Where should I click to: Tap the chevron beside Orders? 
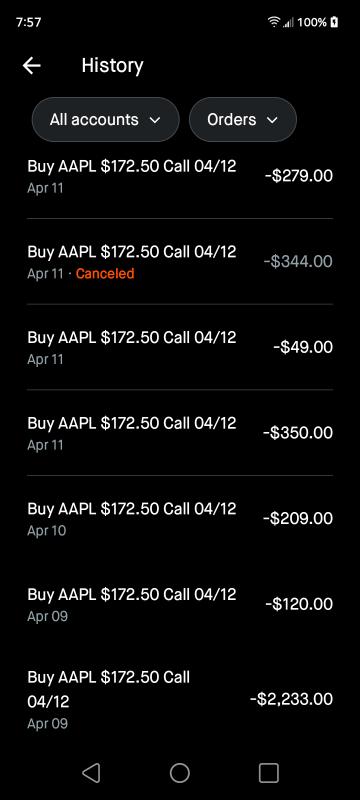click(x=272, y=120)
